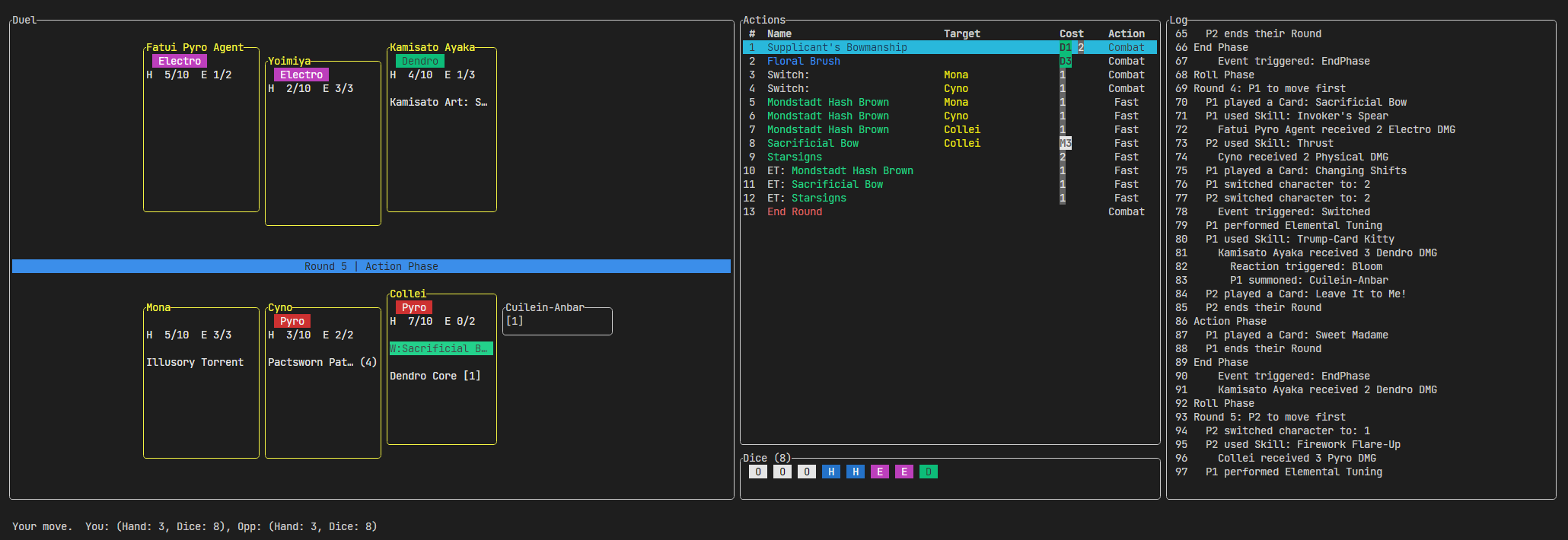This screenshot has width=1568, height=540.
Task: Click the Electro badge on Yoimiya's card
Action: (301, 75)
